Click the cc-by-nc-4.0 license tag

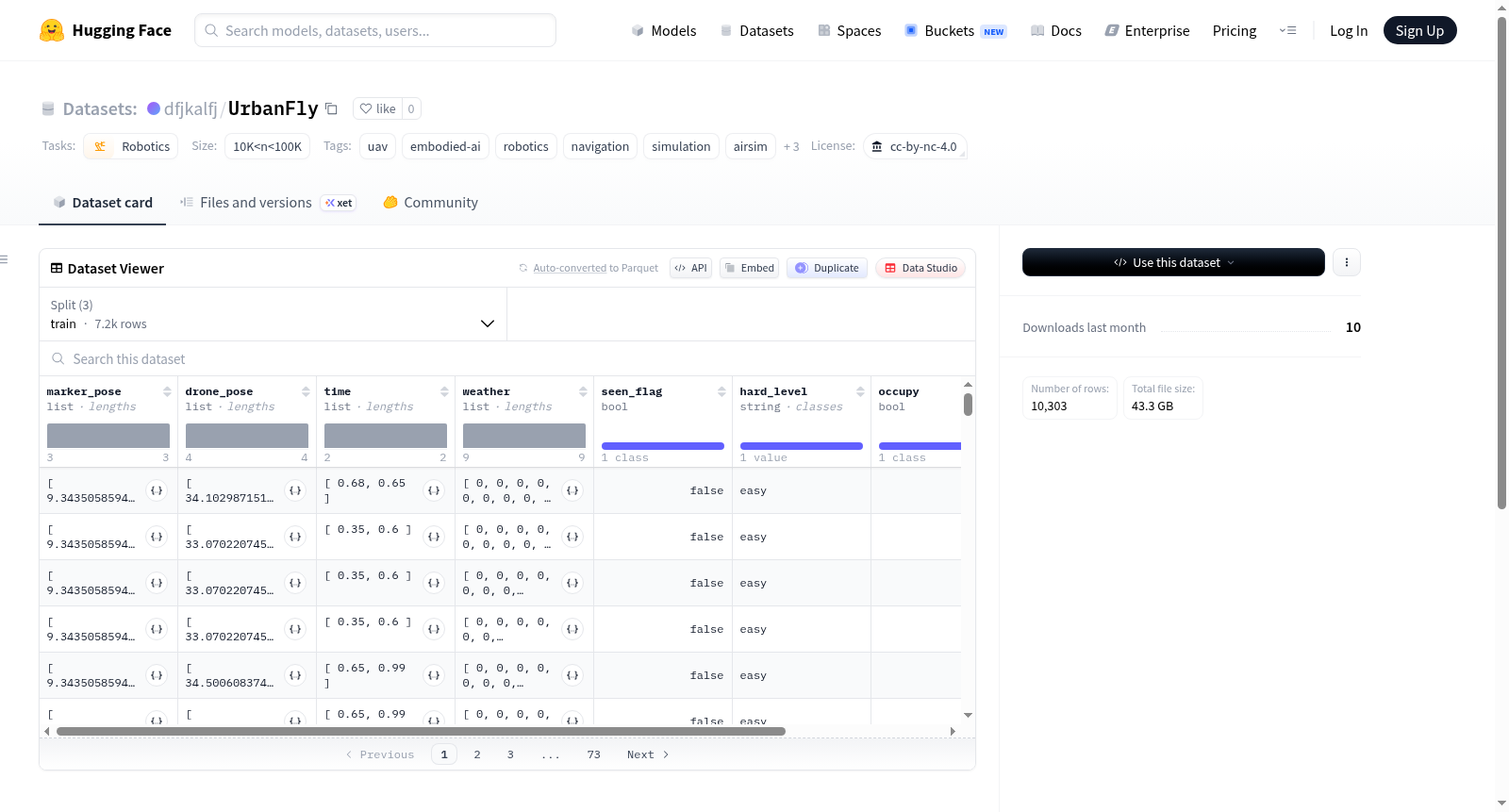tap(915, 146)
